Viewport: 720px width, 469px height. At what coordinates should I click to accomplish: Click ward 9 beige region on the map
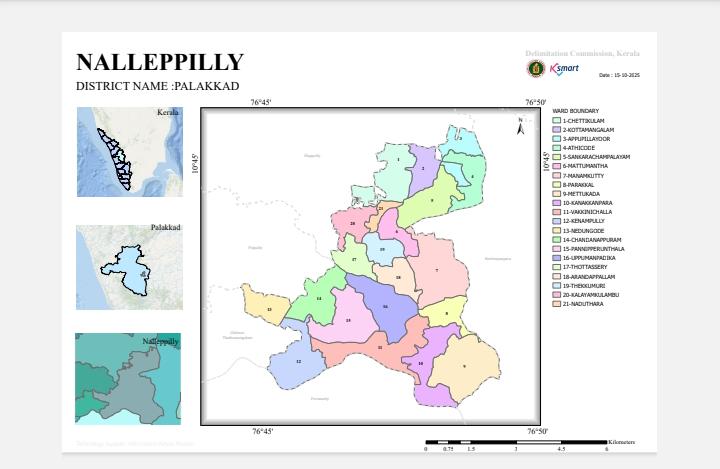coord(465,367)
